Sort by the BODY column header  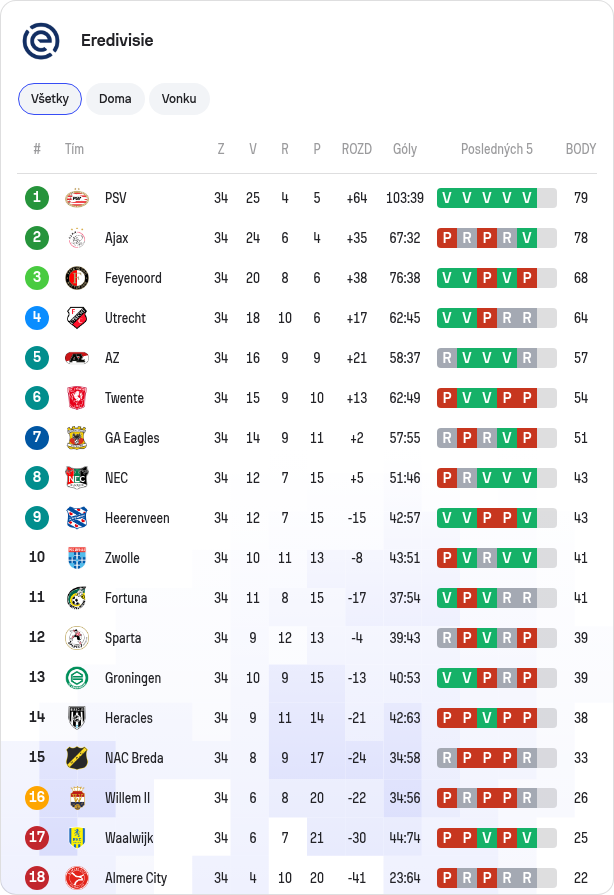point(580,149)
